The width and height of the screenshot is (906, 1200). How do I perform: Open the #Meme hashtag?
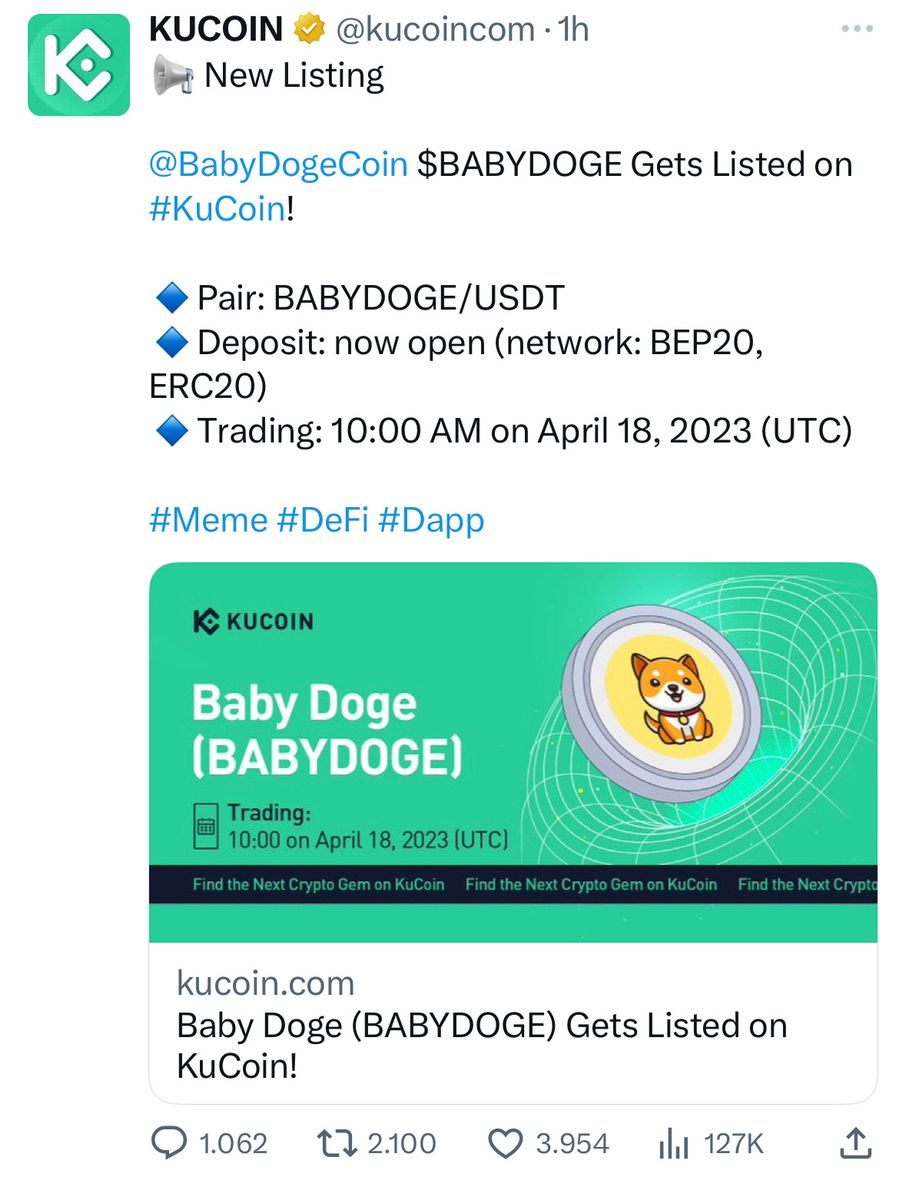pos(208,520)
